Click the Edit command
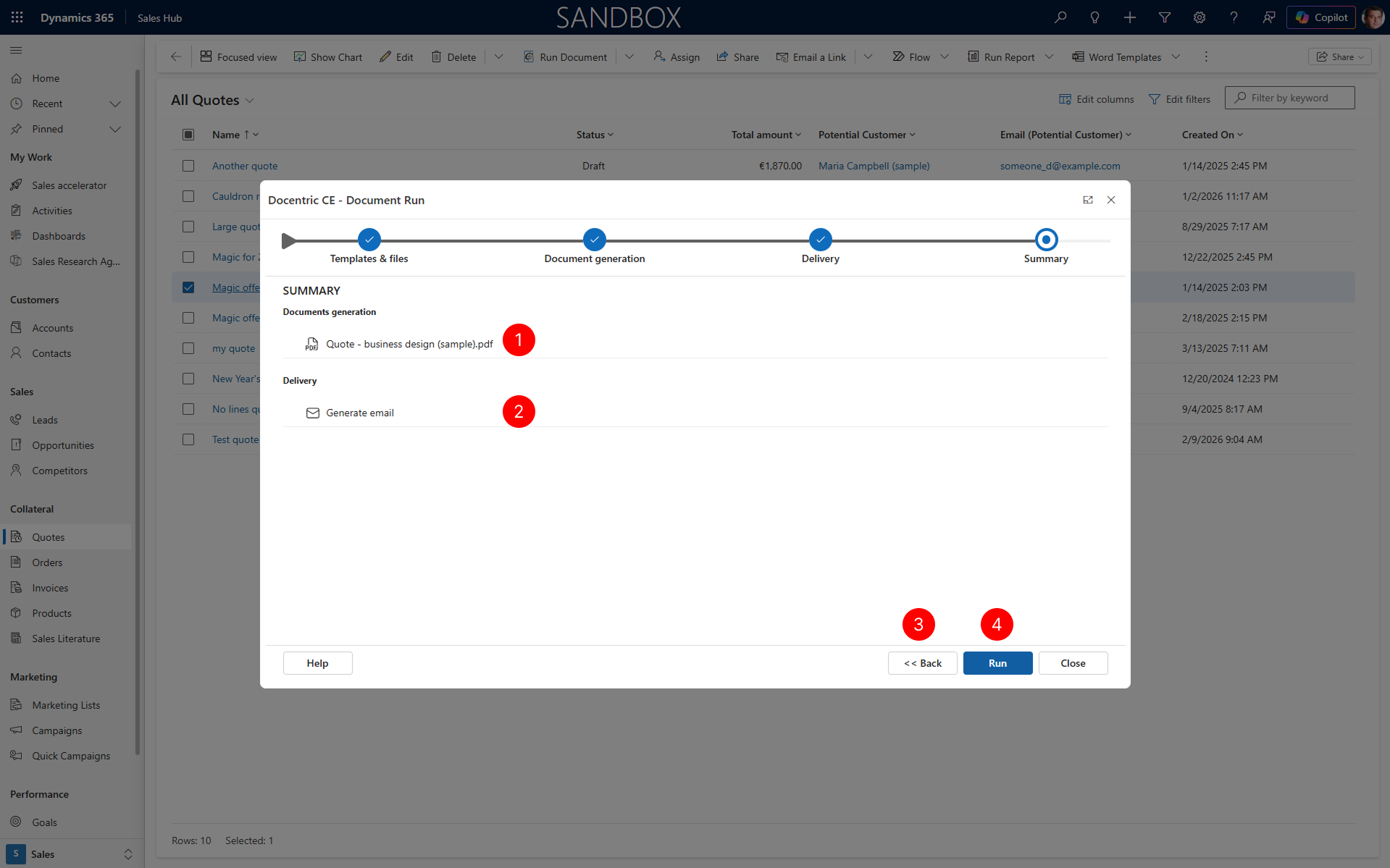This screenshot has width=1390, height=868. (396, 56)
